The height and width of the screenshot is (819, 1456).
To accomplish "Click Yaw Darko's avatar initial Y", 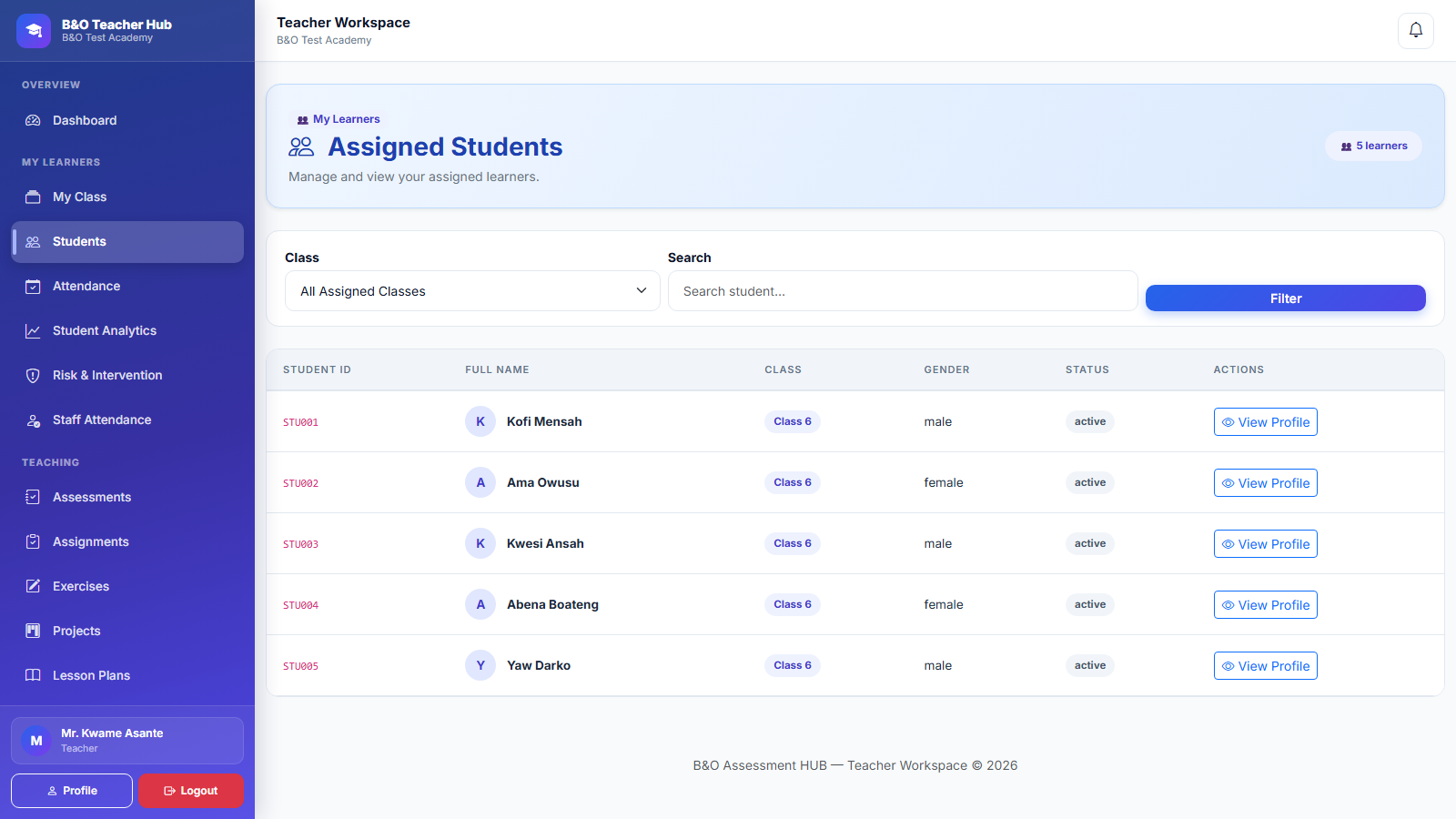I will pos(480,665).
